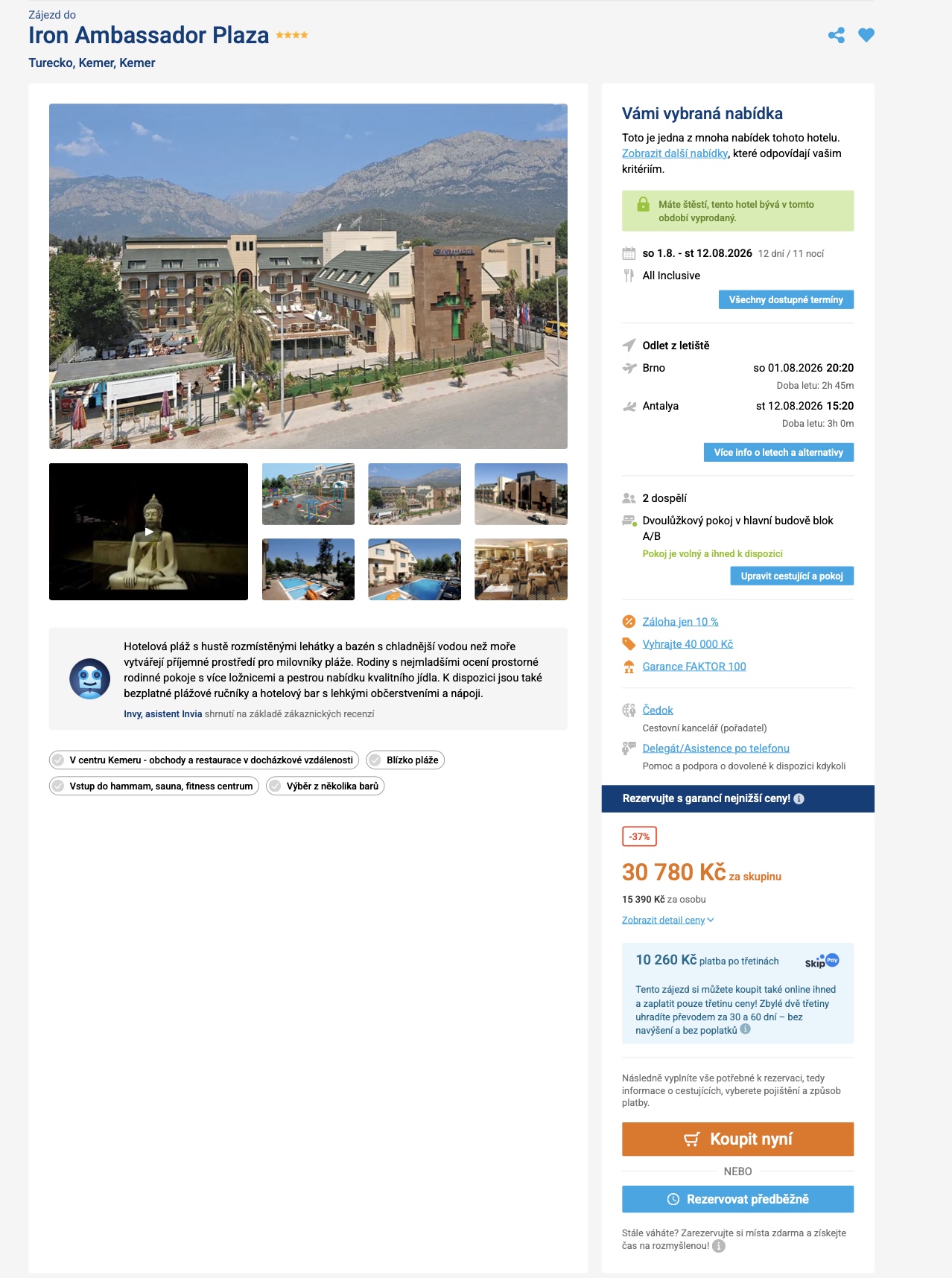Click 'Upravit cestující a pokoj' button
Viewport: 952px width, 1278px height.
click(x=792, y=576)
